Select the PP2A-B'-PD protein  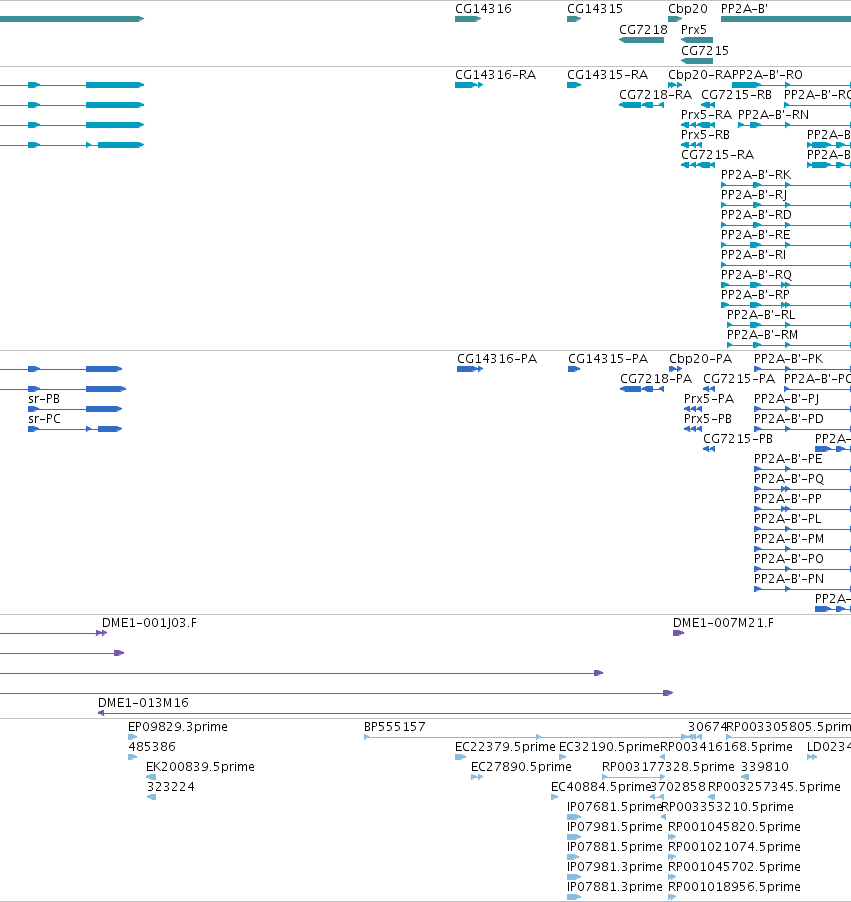788,419
